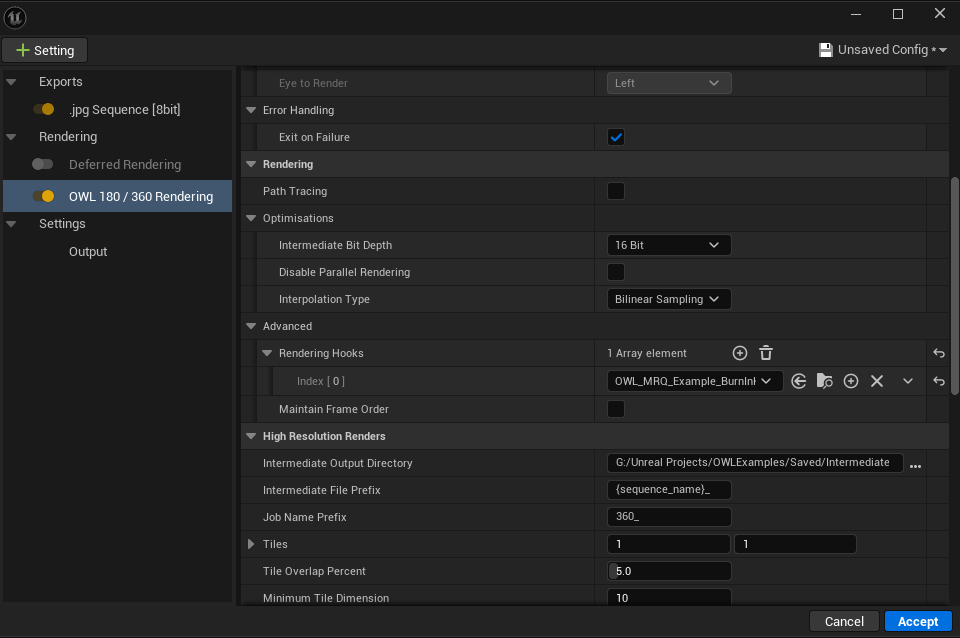Open Interpolation Type dropdown
Viewport: 960px width, 638px height.
tap(669, 299)
